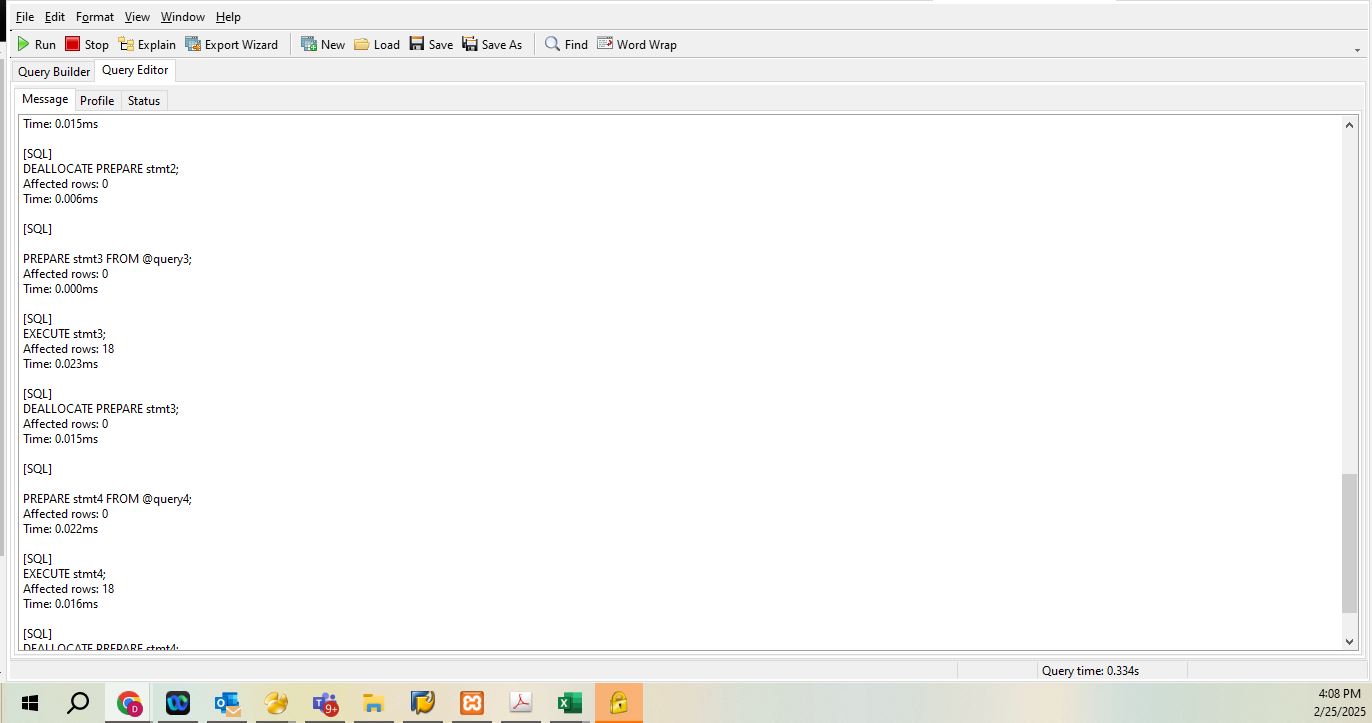The image size is (1372, 723).
Task: Switch to the Profile tab
Action: [97, 101]
